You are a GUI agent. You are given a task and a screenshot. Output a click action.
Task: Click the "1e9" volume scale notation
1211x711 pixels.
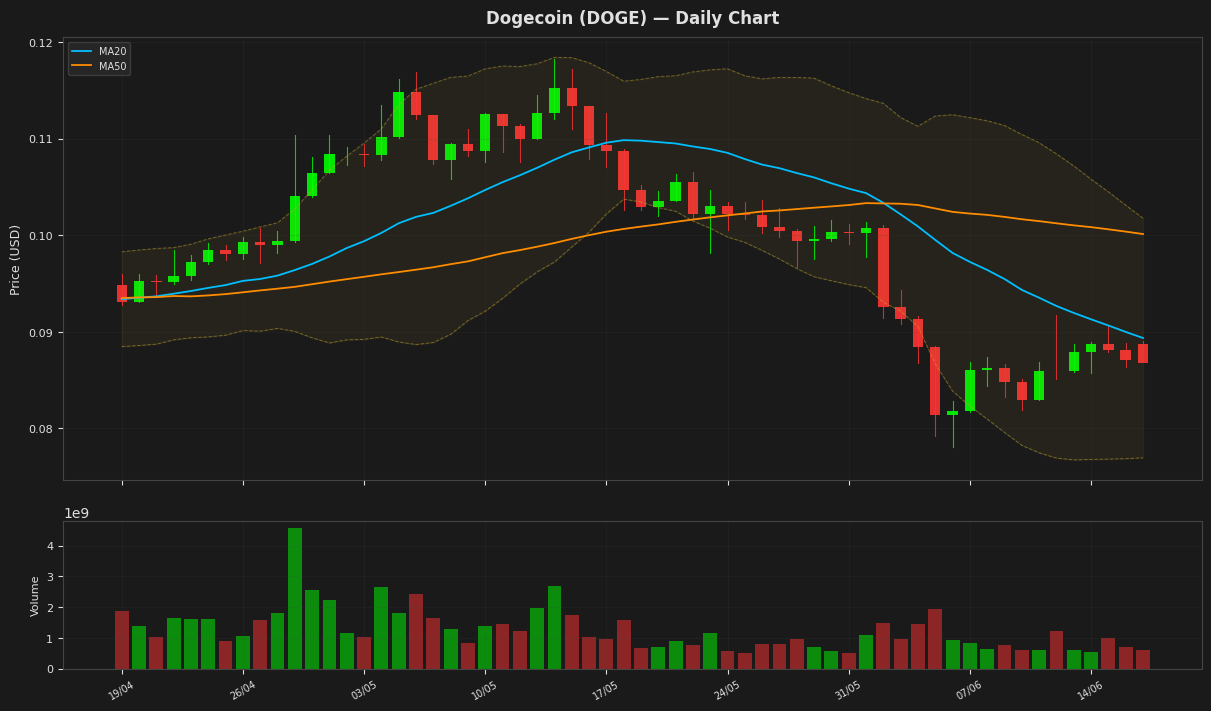[77, 513]
